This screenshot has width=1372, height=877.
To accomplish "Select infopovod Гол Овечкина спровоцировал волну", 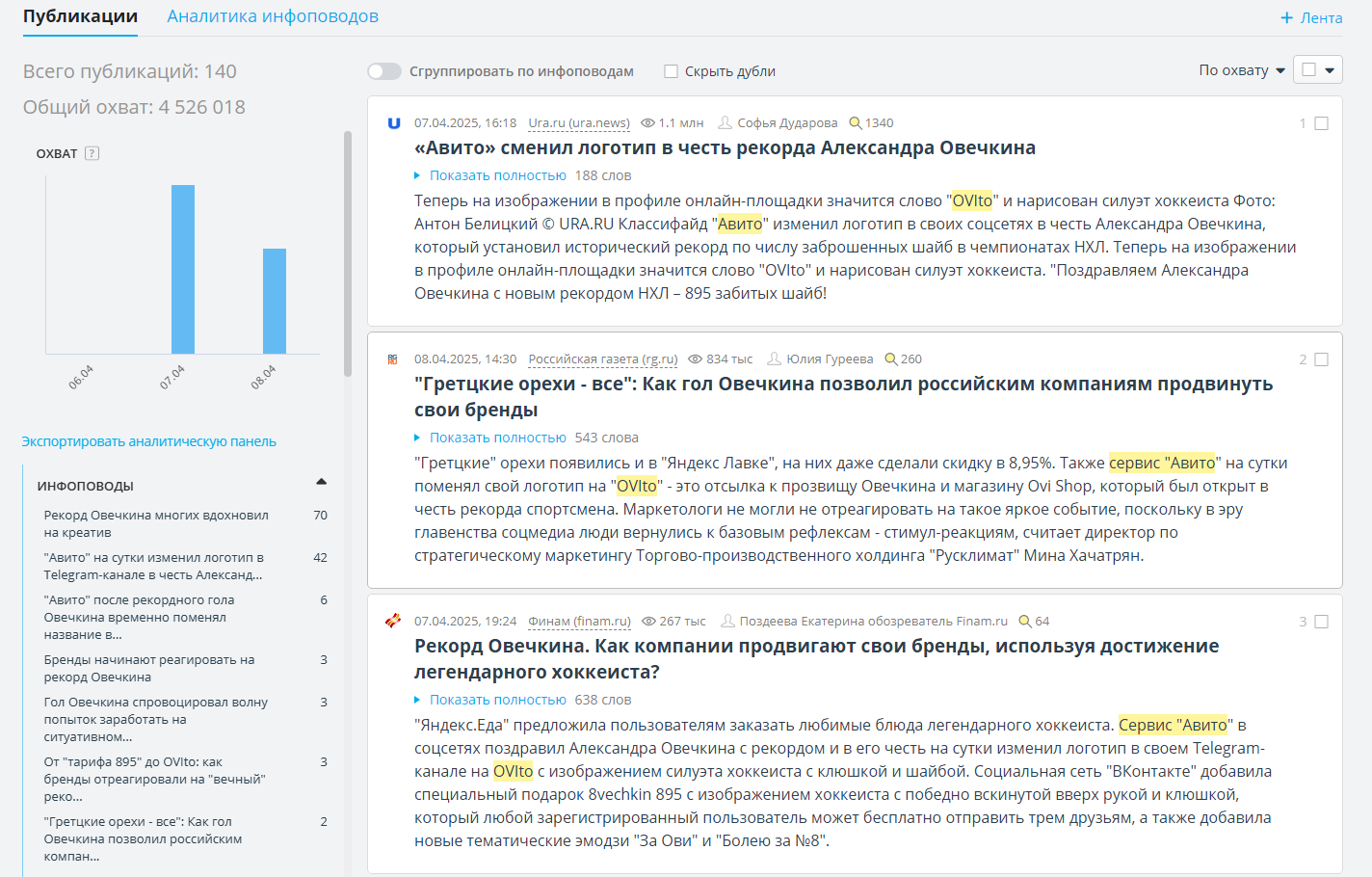I will (156, 719).
